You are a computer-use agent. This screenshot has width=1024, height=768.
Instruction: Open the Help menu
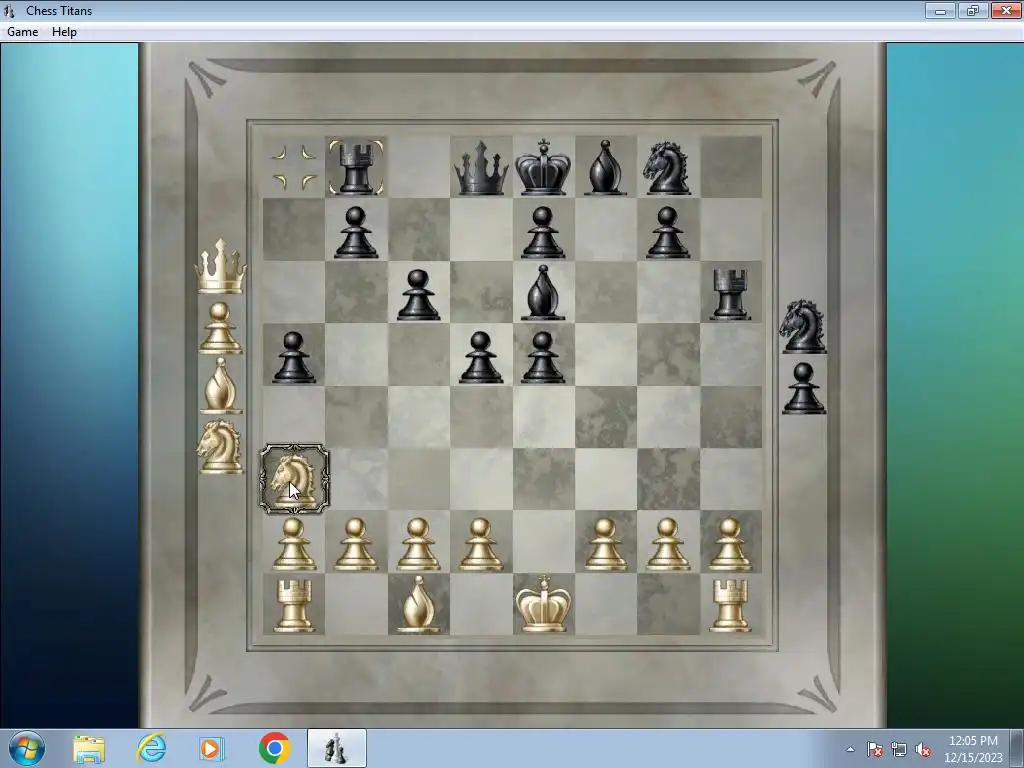pyautogui.click(x=64, y=32)
